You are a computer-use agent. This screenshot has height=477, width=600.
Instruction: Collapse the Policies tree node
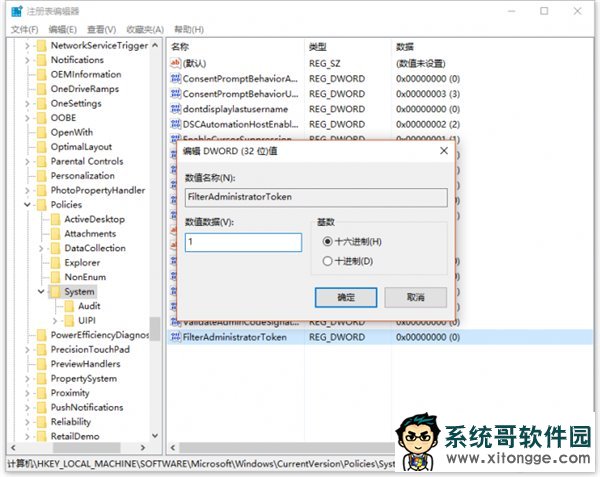click(x=27, y=204)
